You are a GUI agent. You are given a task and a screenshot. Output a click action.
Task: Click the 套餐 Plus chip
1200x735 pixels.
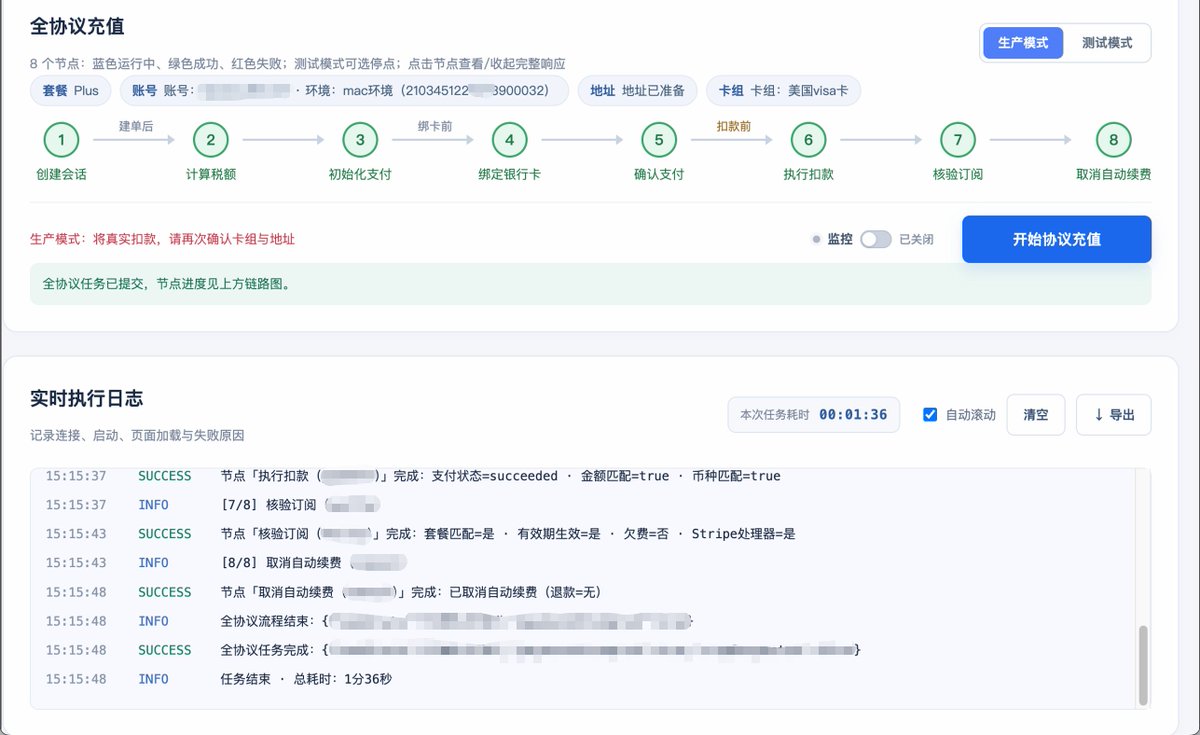click(71, 91)
